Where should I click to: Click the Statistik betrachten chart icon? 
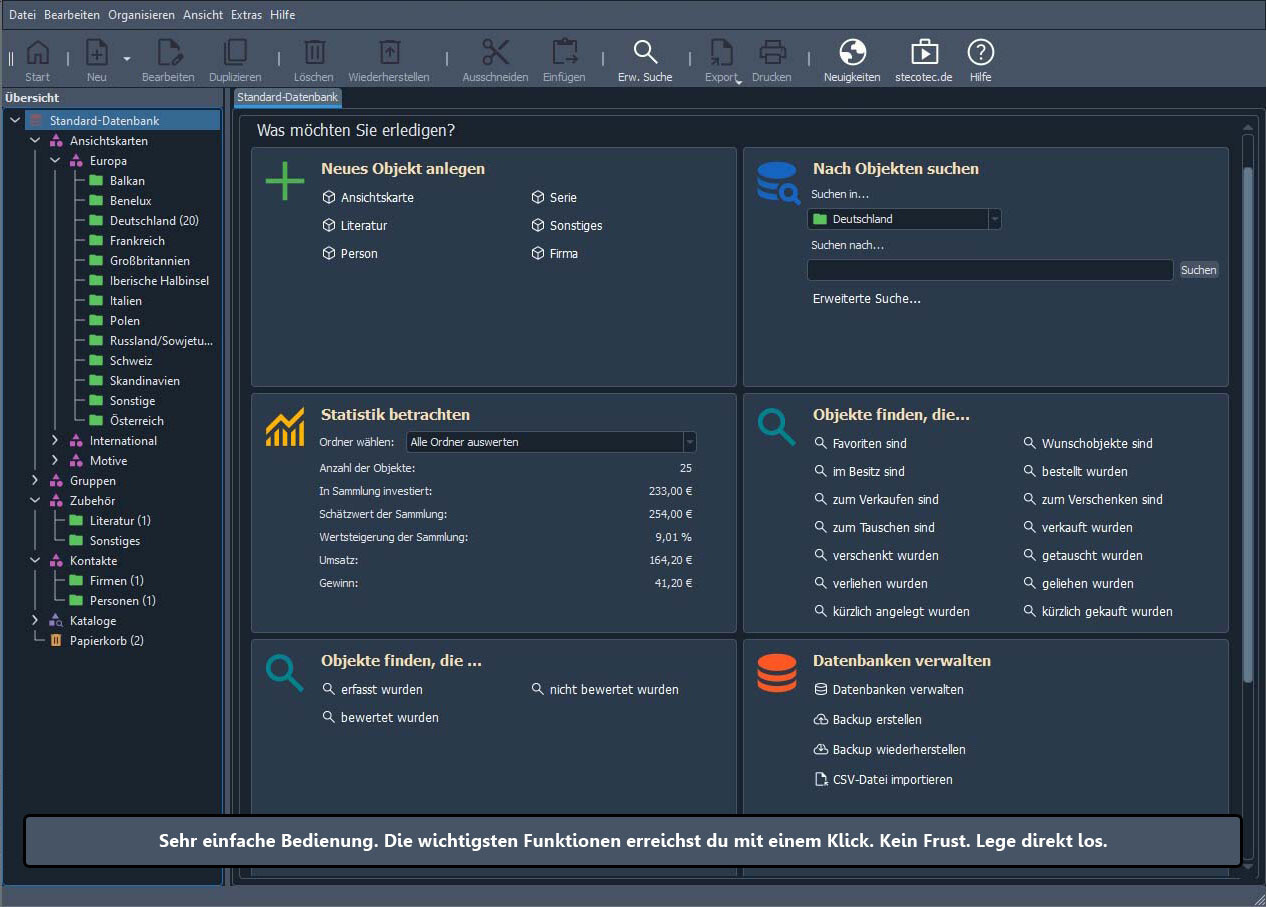(285, 428)
